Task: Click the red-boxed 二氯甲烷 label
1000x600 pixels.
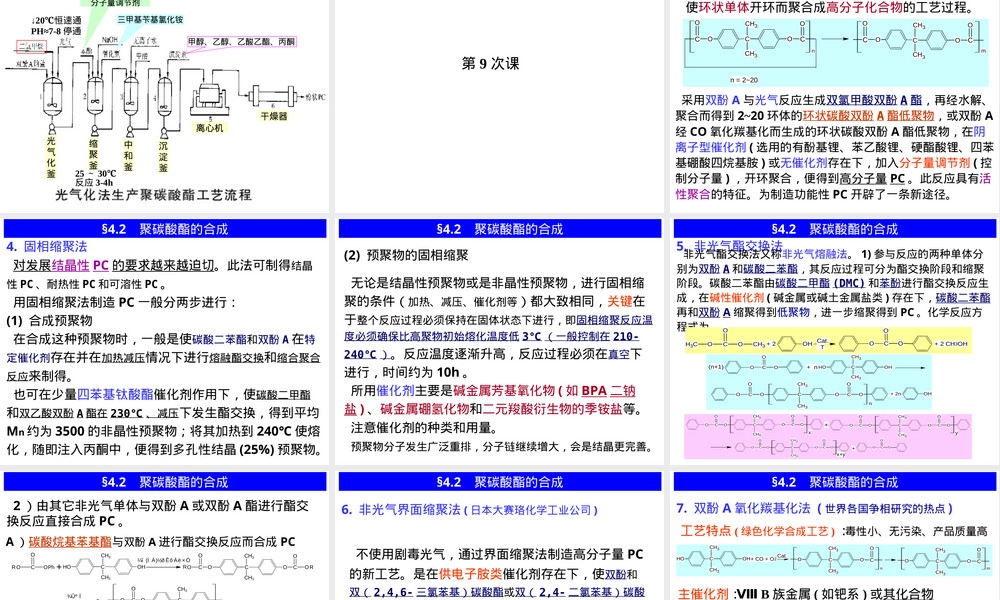Action: (31, 46)
